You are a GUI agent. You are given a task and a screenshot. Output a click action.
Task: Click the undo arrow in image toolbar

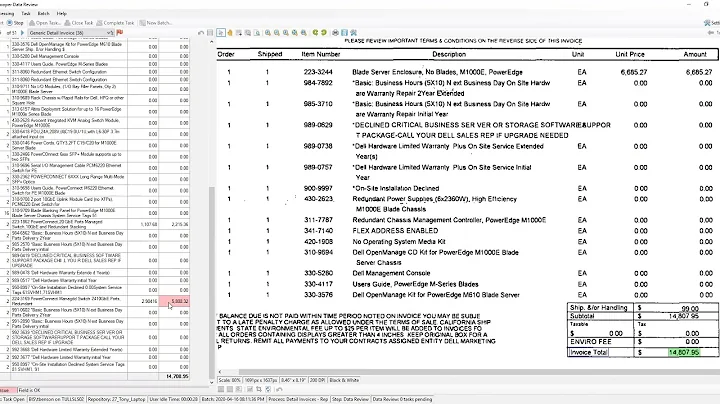click(201, 33)
